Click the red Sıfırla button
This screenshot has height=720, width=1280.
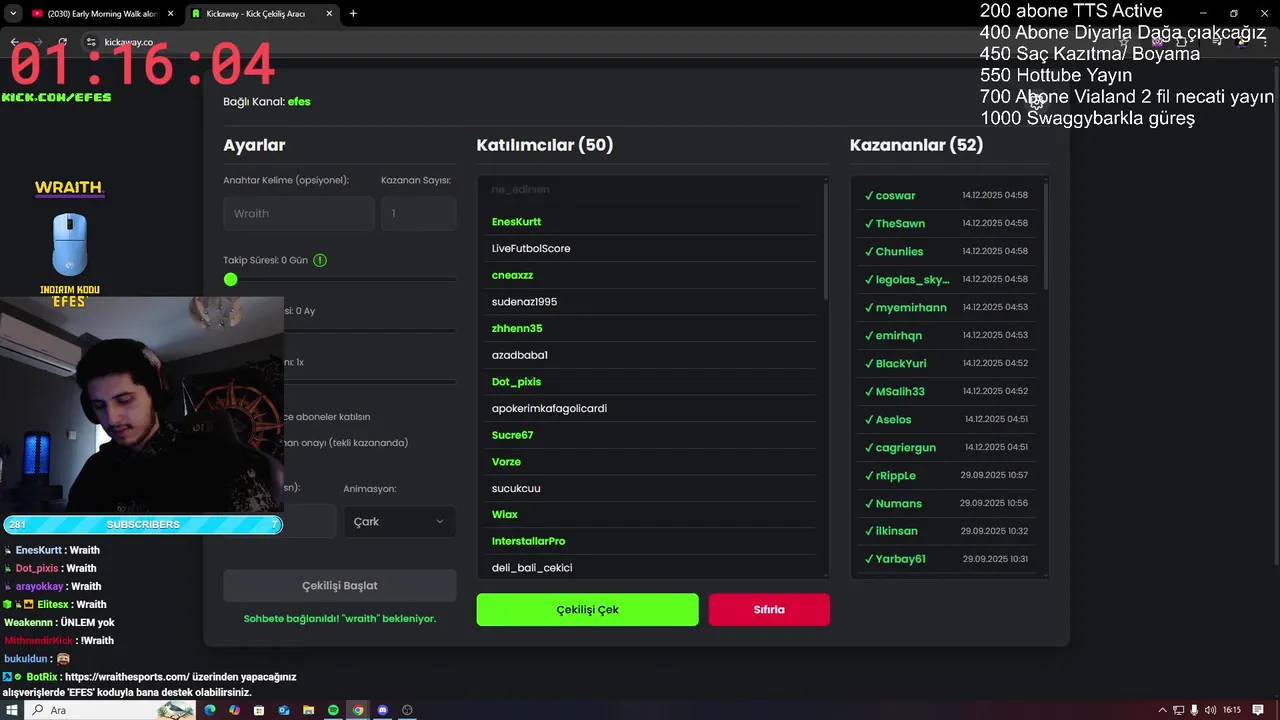click(769, 609)
